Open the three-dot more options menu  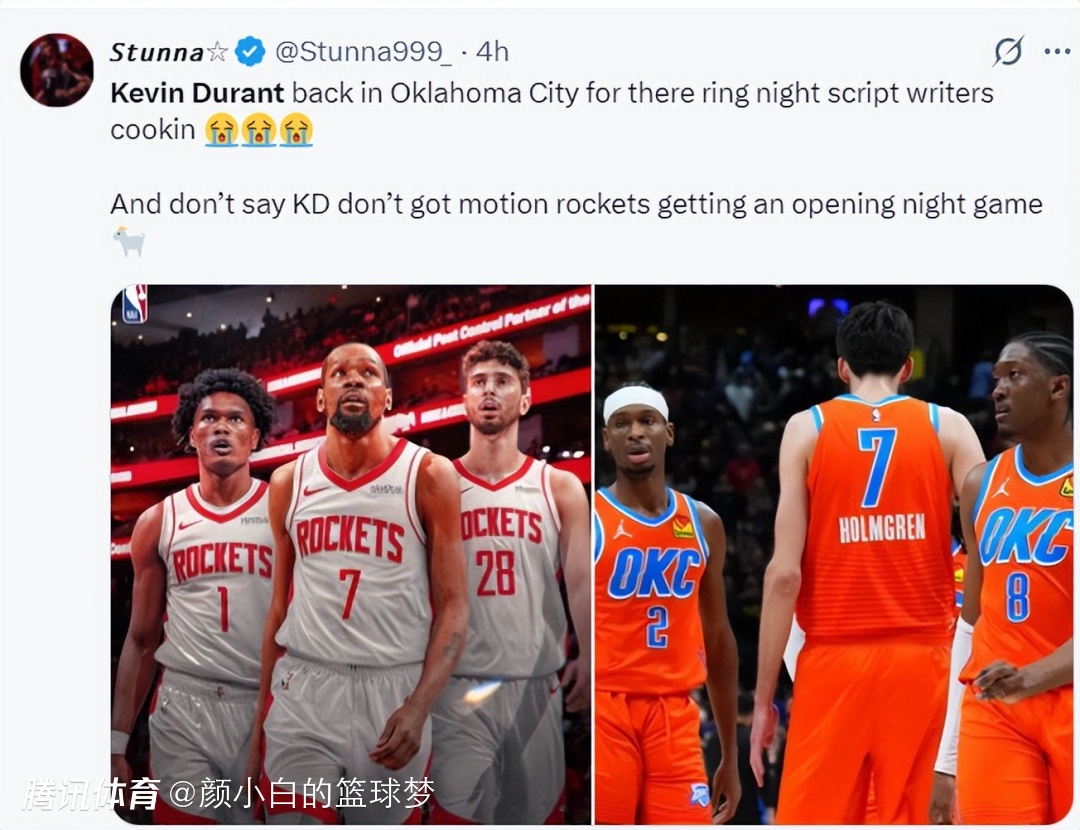pyautogui.click(x=1057, y=52)
